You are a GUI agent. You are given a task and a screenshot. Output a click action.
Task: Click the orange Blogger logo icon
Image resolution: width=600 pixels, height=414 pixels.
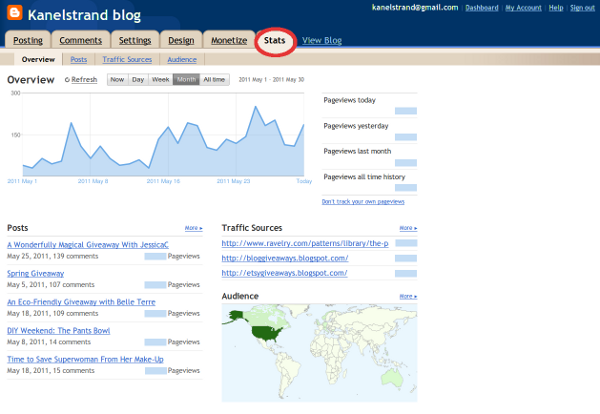(15, 13)
